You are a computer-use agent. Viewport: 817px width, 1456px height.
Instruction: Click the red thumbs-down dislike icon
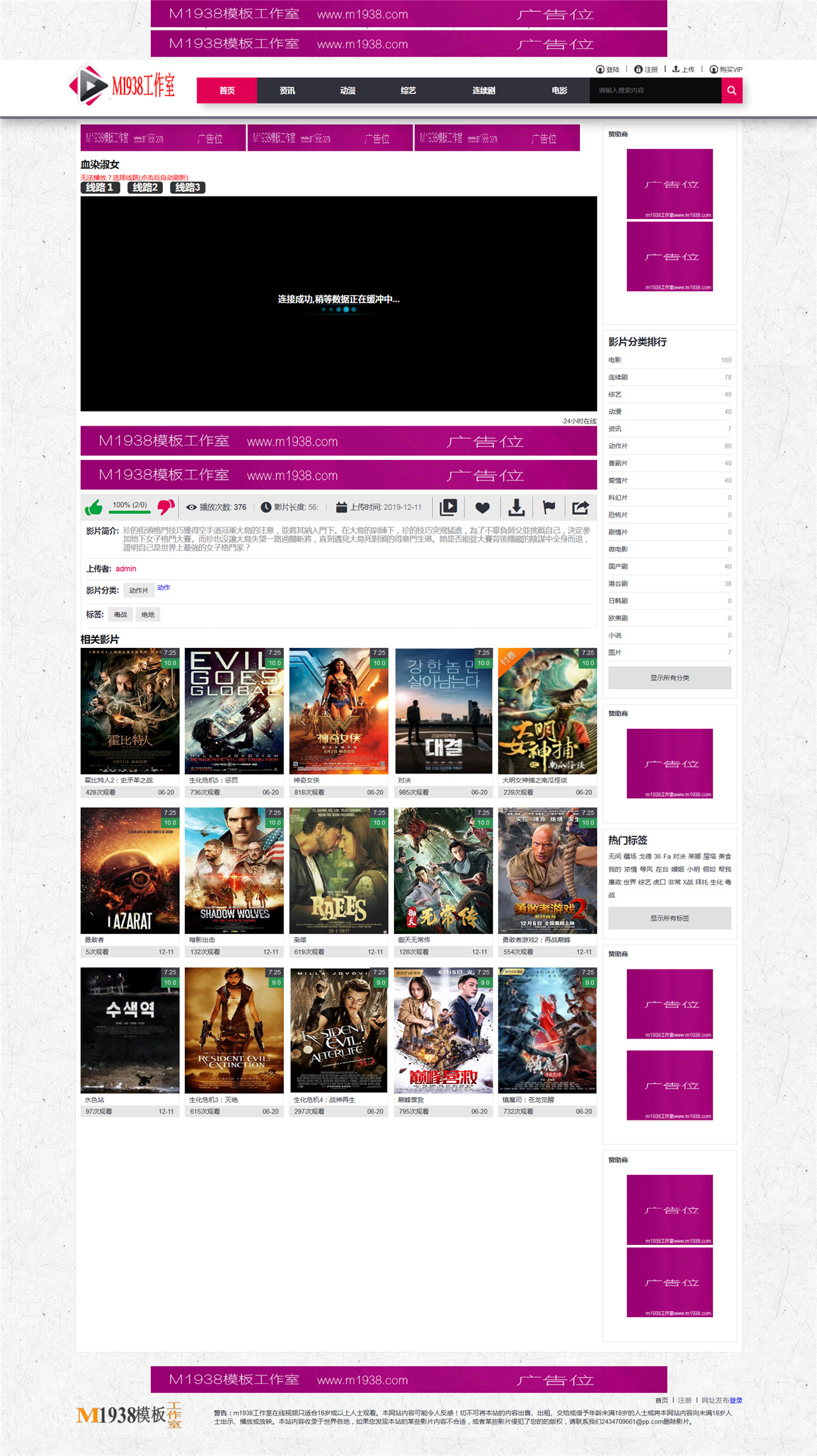[x=166, y=508]
